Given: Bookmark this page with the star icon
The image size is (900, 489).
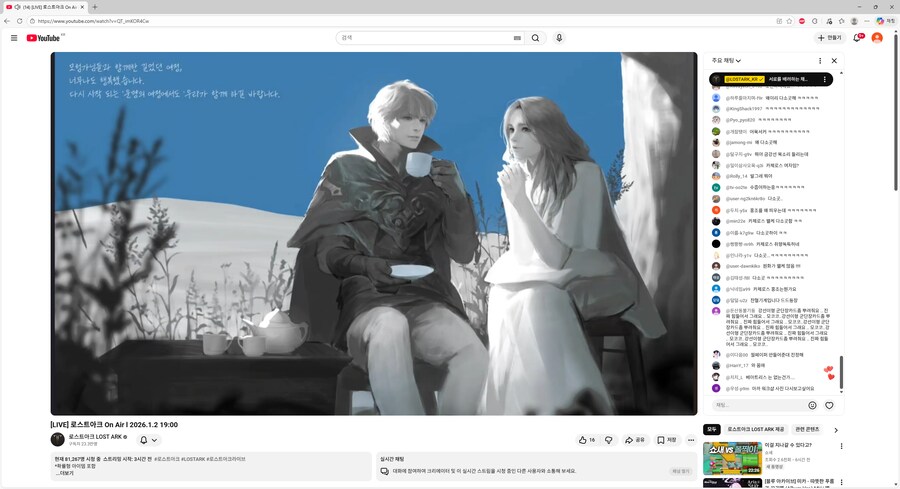Looking at the screenshot, I should tap(789, 21).
